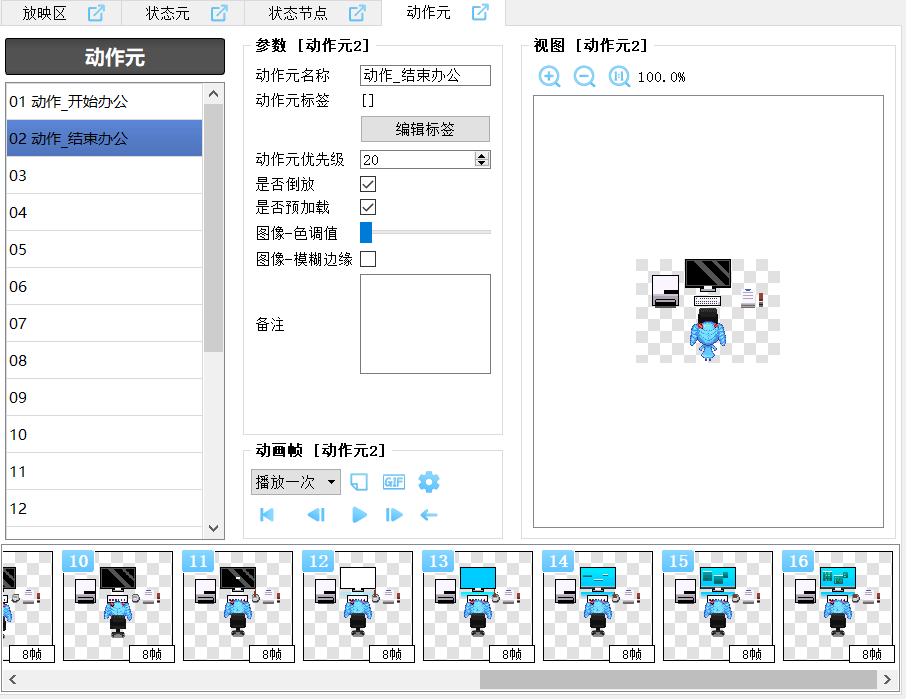Zoom in on the view panel

click(549, 76)
